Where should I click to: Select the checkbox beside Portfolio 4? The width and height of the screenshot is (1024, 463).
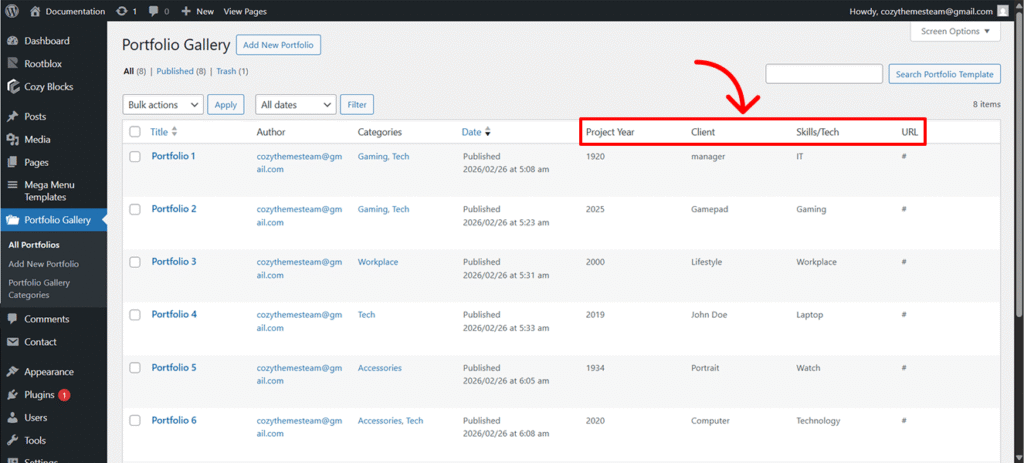point(135,315)
